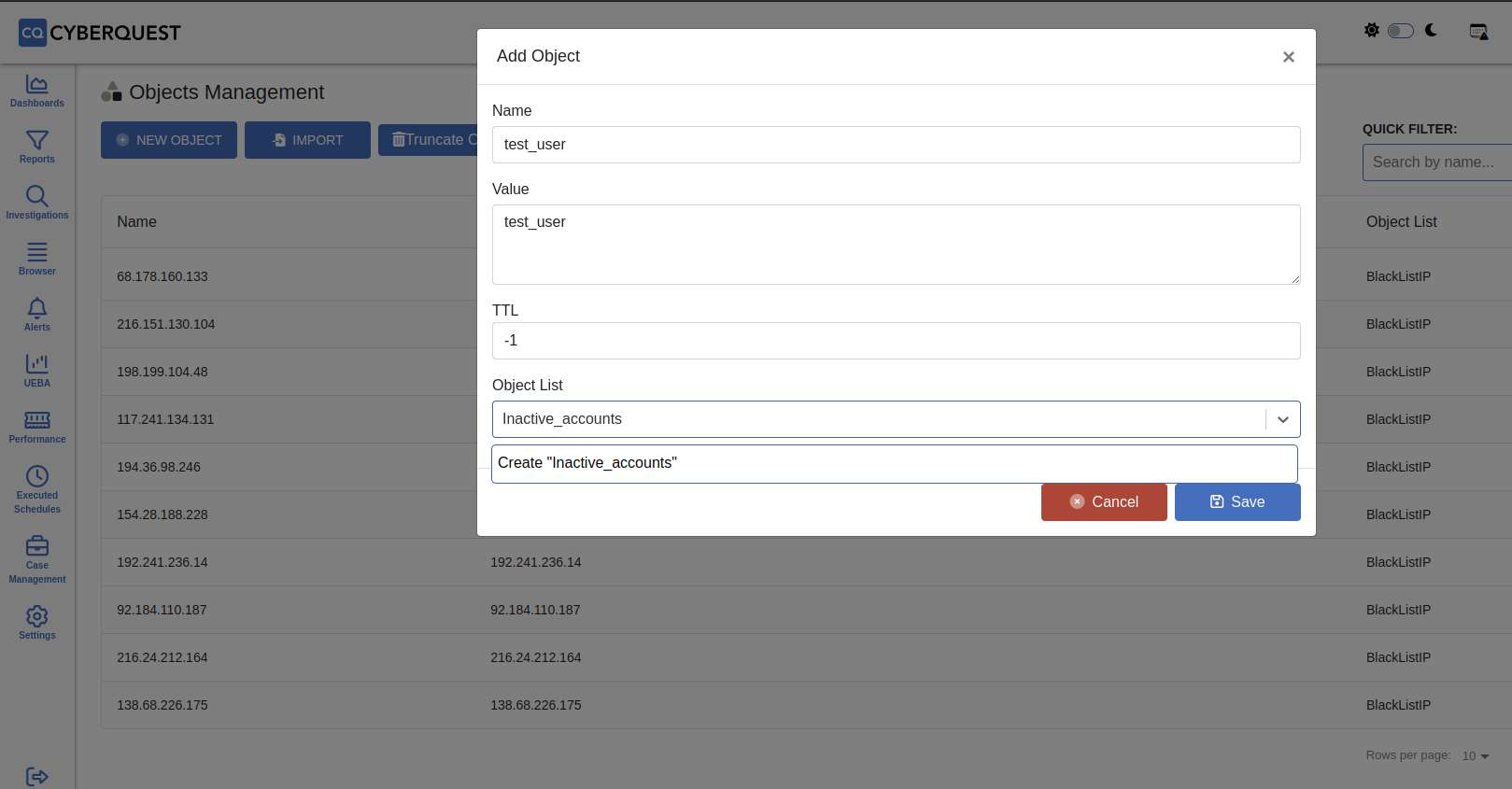Viewport: 1512px width, 789px height.
Task: Click BlackListIP in the 138.68.226.175 row
Action: point(1398,705)
